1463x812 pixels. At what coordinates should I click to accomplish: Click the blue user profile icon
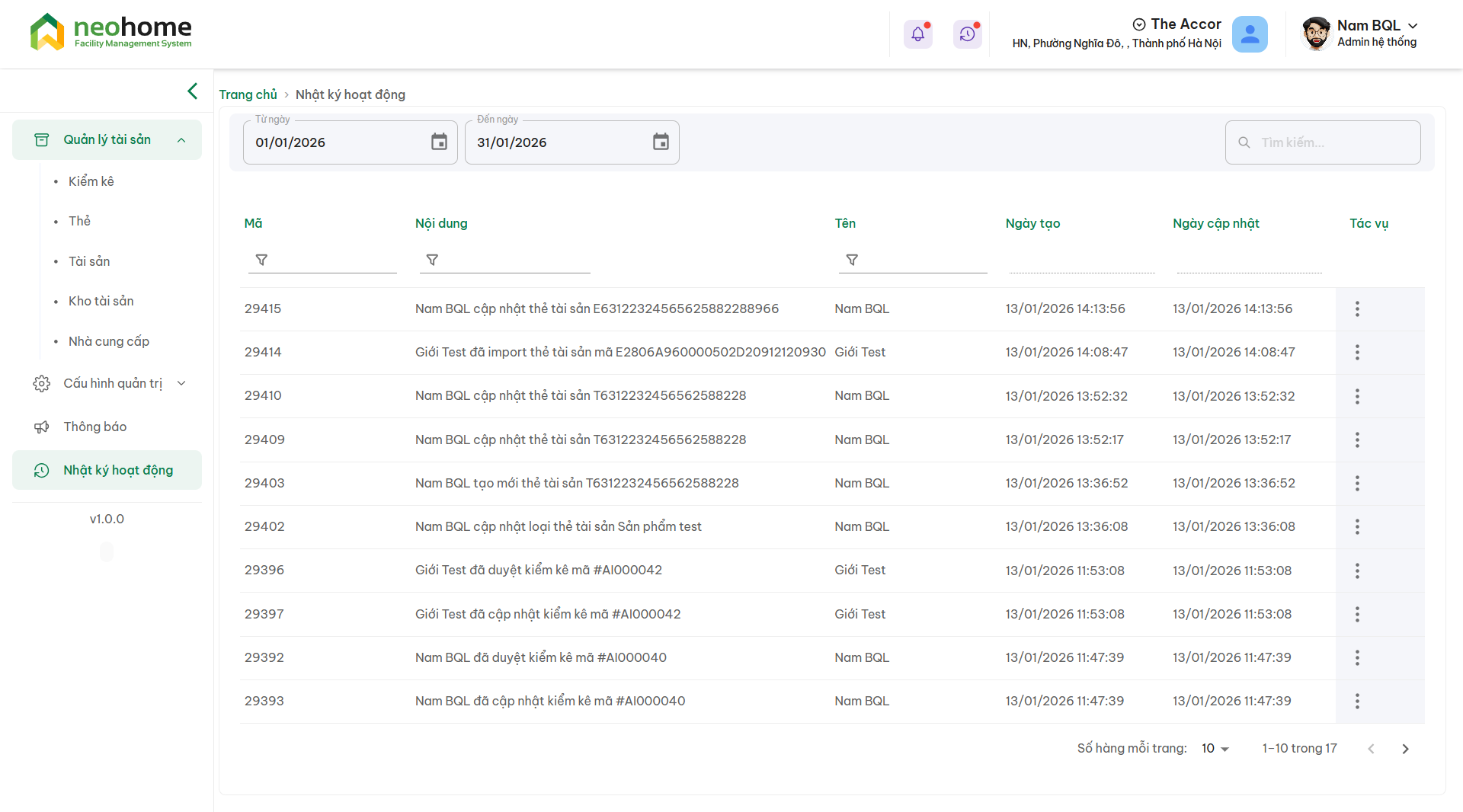click(1250, 34)
